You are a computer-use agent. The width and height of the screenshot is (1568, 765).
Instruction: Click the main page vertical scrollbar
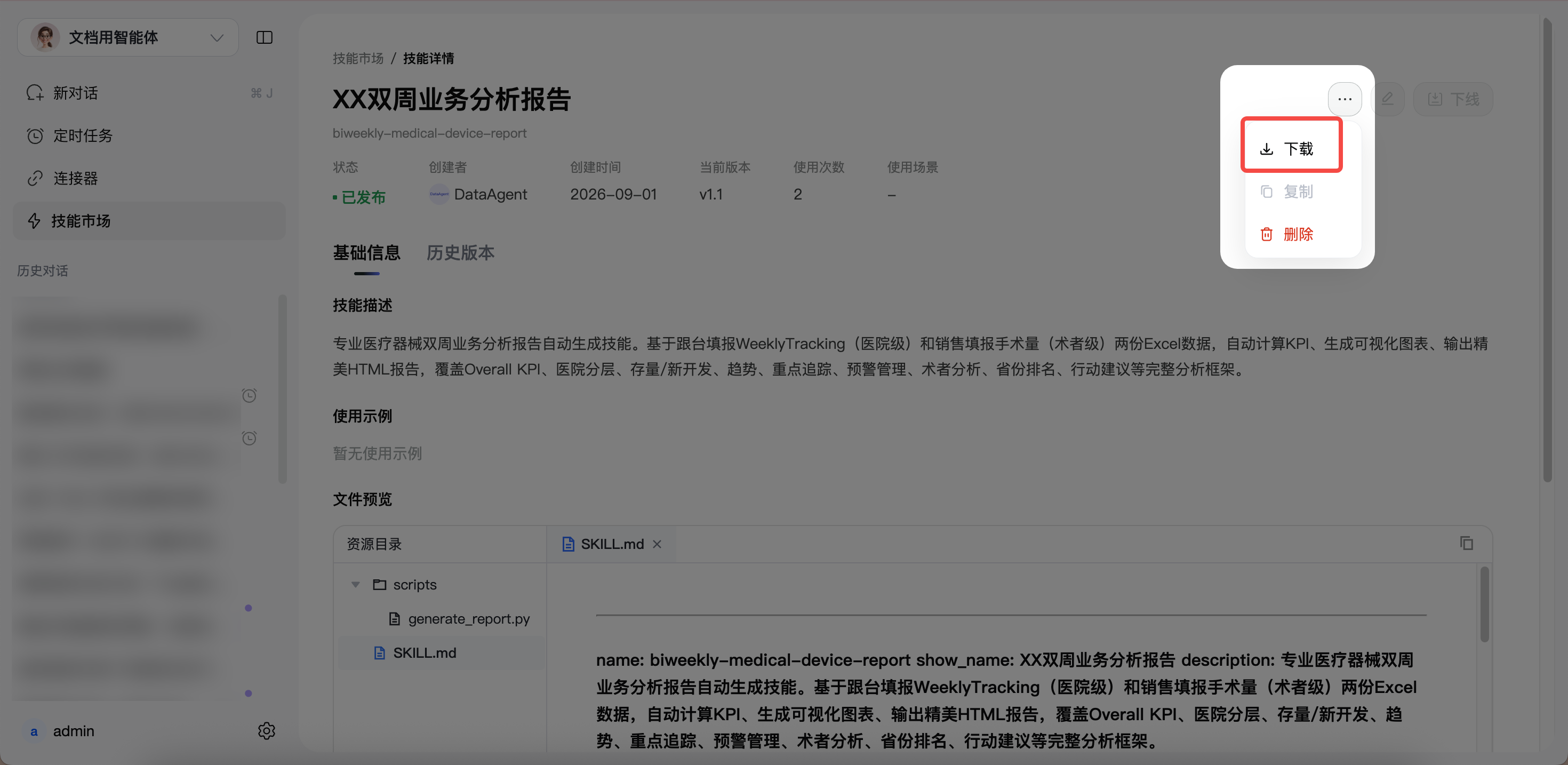tap(1548, 250)
